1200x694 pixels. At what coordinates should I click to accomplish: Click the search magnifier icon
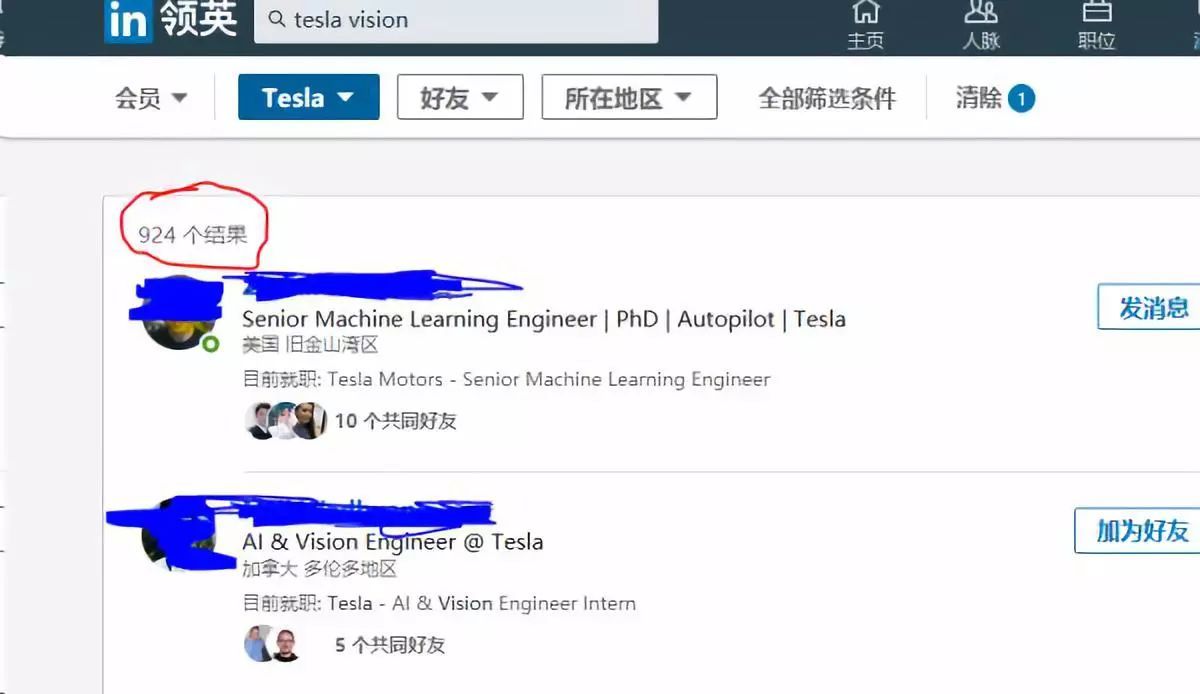pyautogui.click(x=276, y=19)
